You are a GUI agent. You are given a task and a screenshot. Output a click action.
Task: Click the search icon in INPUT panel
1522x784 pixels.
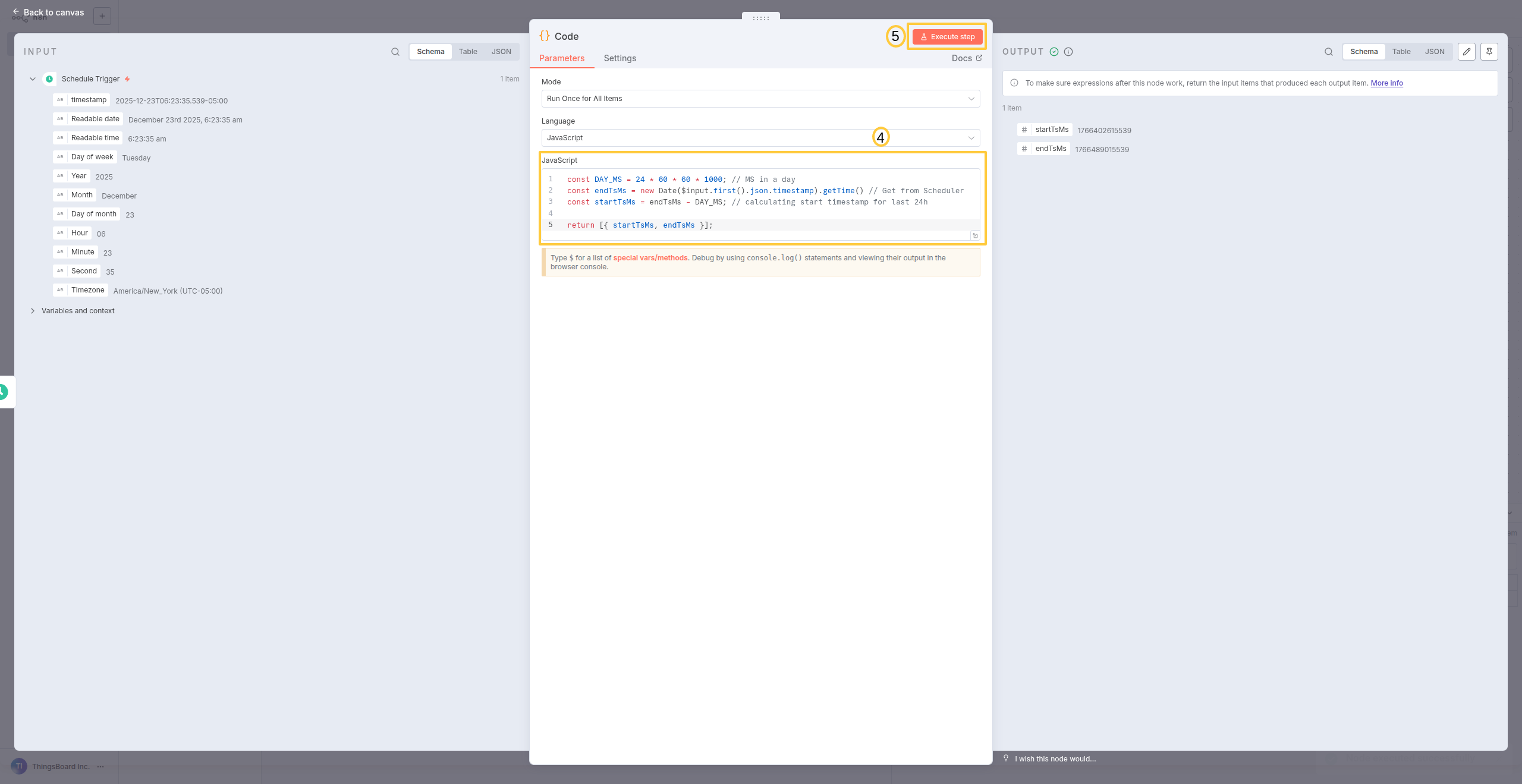coord(395,52)
